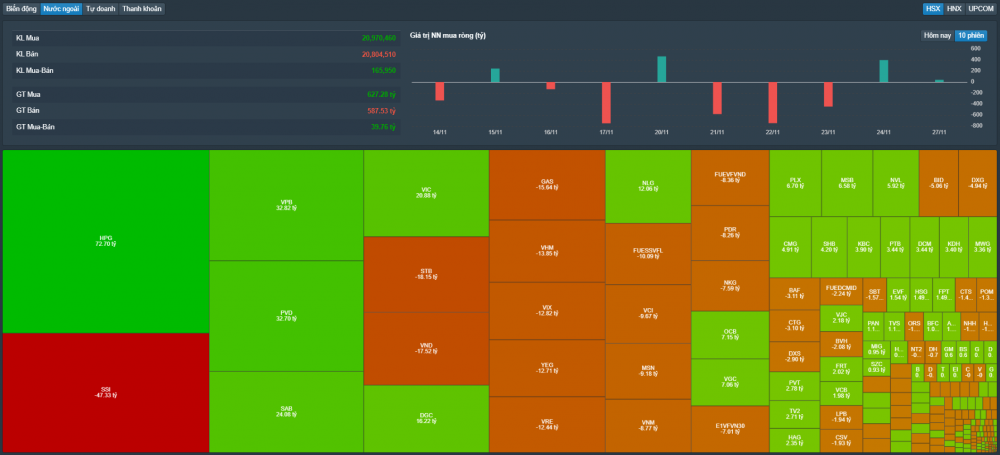Click the SSI -47.33 tỷ tile
Screen dimensions: 1000x455
tap(106, 392)
